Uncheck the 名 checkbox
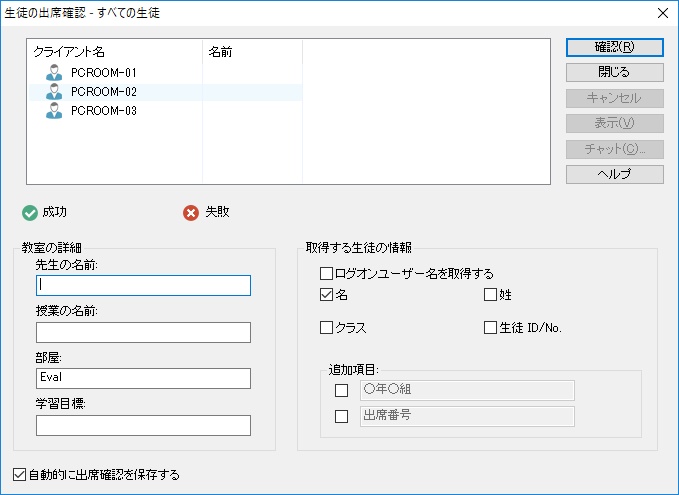The image size is (679, 495). click(326, 295)
